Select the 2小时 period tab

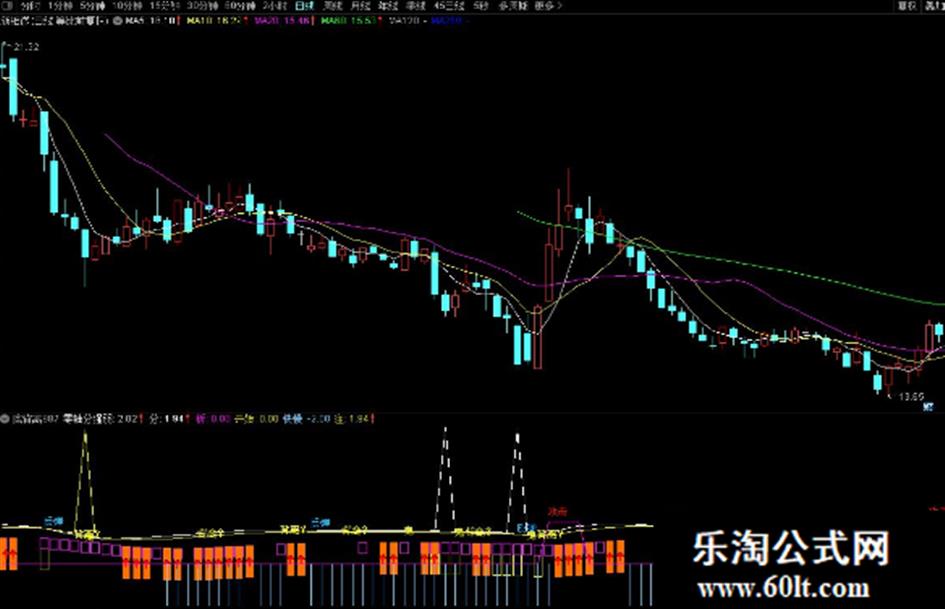pyautogui.click(x=275, y=6)
